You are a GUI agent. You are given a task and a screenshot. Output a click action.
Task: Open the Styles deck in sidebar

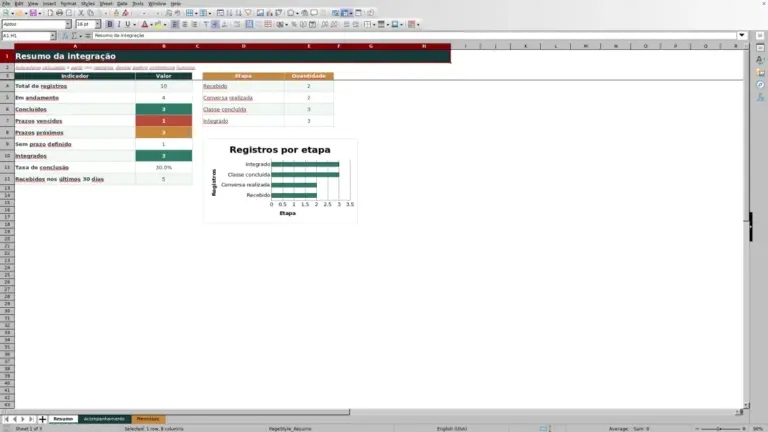[x=760, y=60]
